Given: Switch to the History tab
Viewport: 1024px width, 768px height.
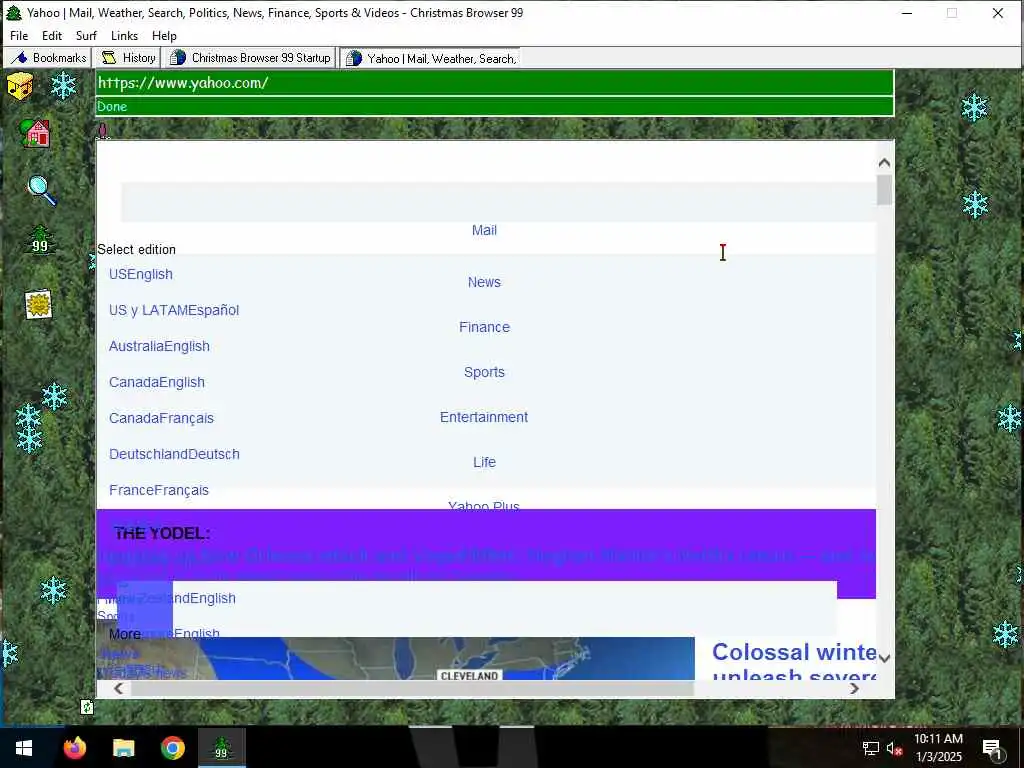Looking at the screenshot, I should [128, 58].
